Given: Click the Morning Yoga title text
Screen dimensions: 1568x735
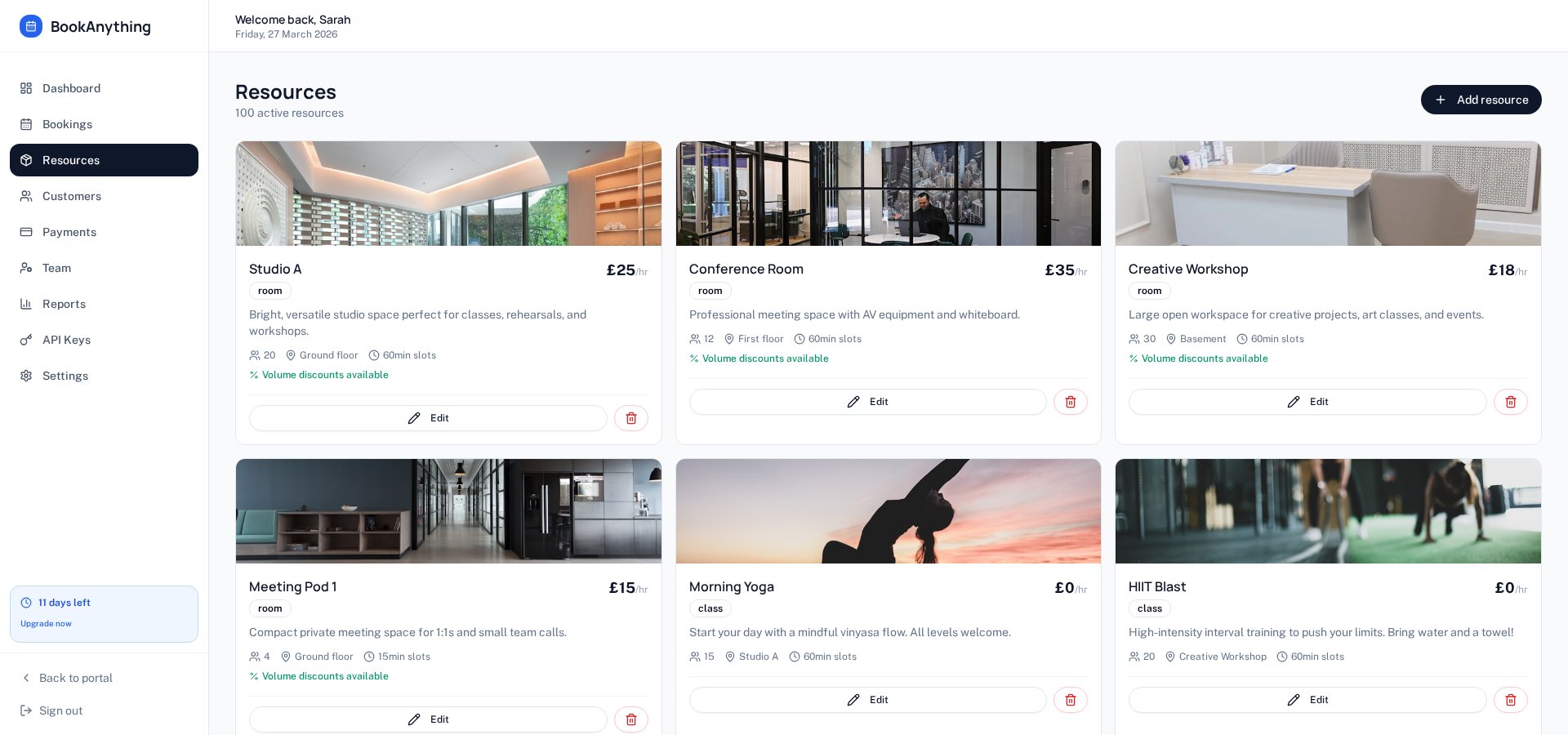Looking at the screenshot, I should coord(732,587).
